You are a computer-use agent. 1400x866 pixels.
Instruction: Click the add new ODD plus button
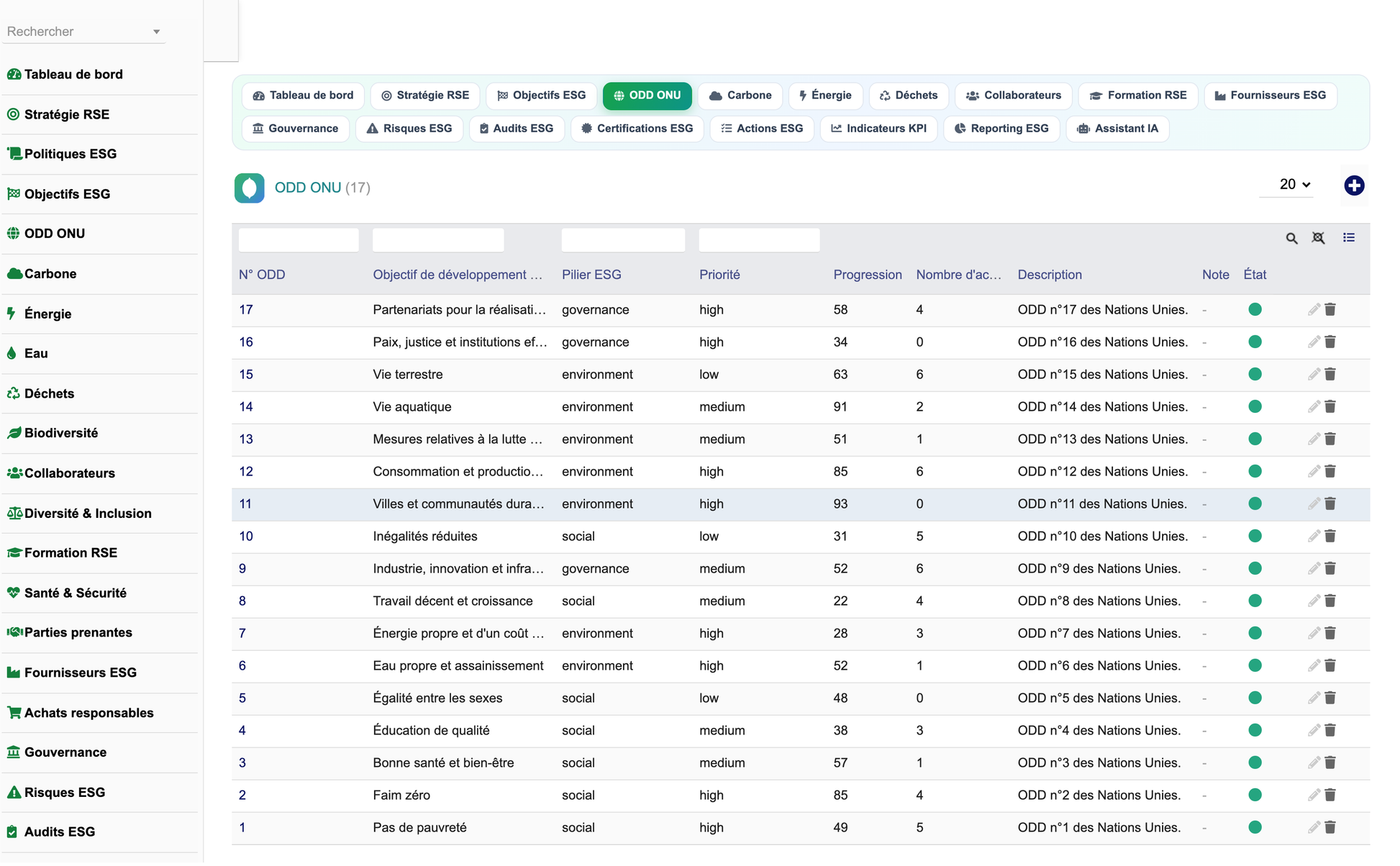tap(1354, 186)
